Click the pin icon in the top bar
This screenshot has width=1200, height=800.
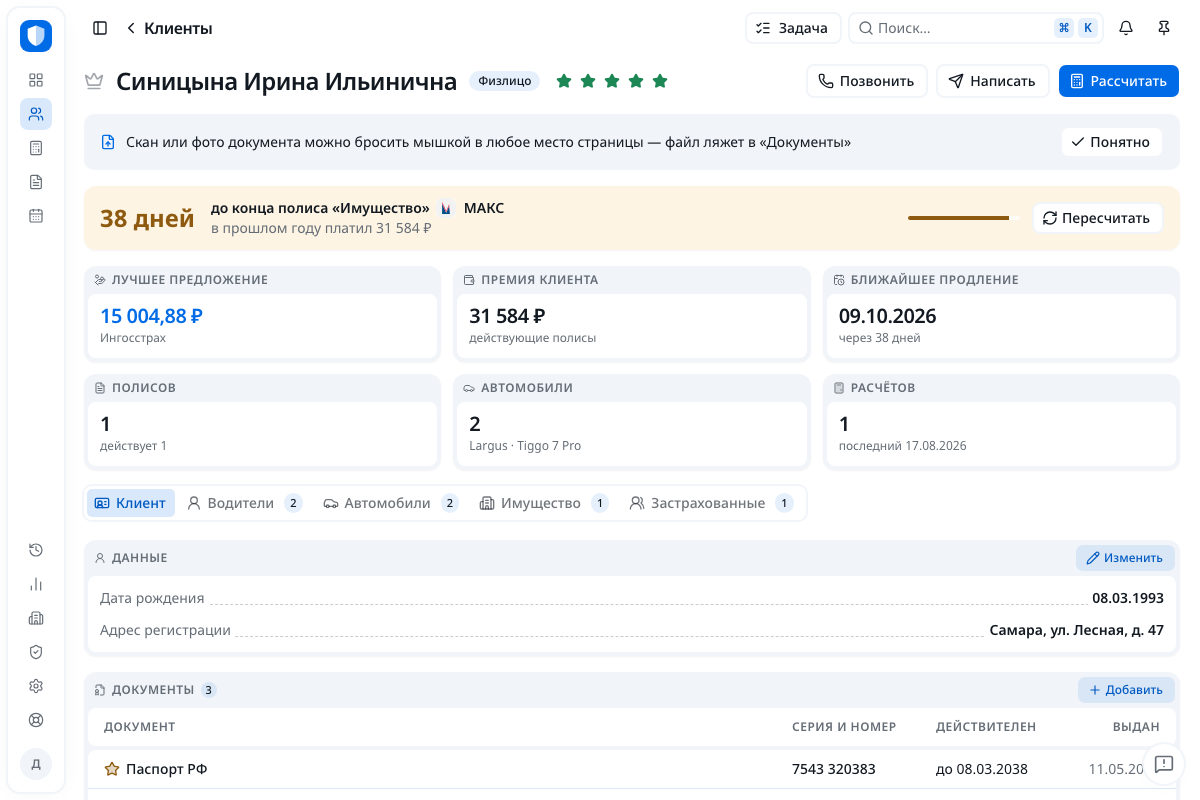click(x=1164, y=28)
